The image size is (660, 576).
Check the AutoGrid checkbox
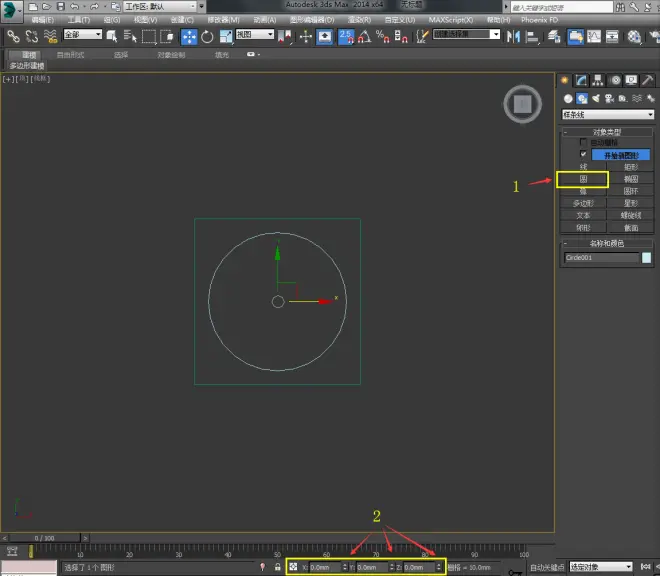coord(583,142)
